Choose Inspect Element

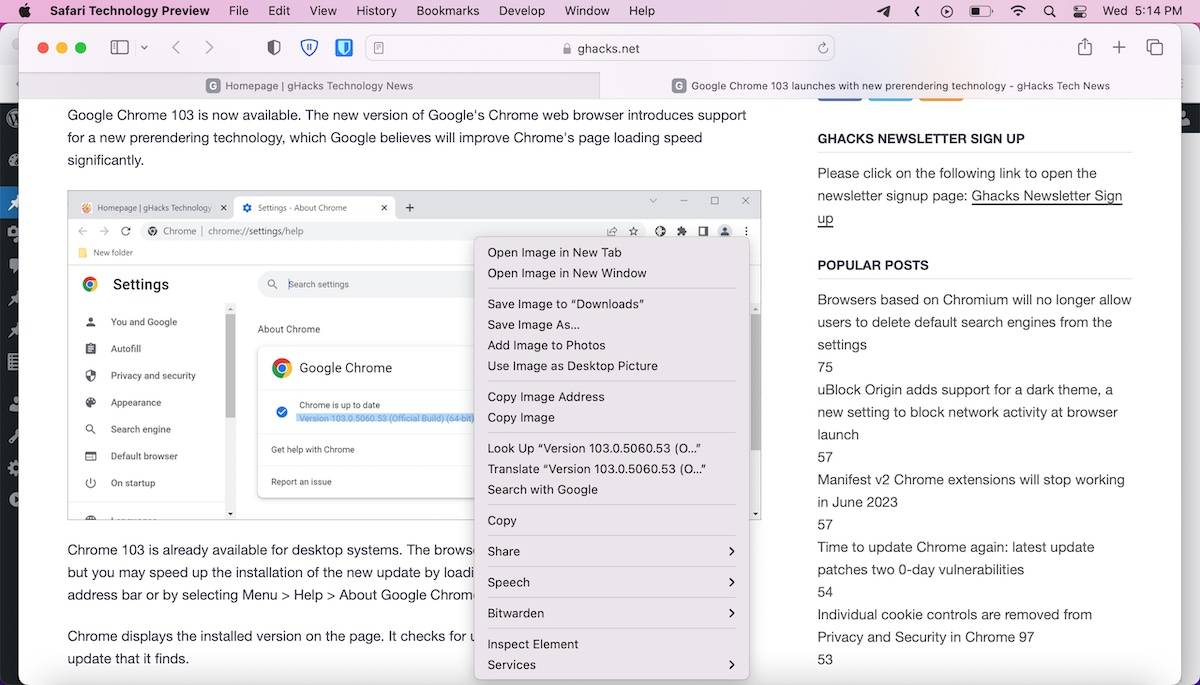tap(611, 644)
